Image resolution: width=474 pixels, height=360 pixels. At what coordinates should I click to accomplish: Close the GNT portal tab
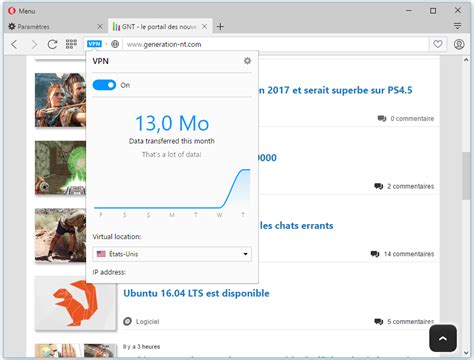(205, 26)
